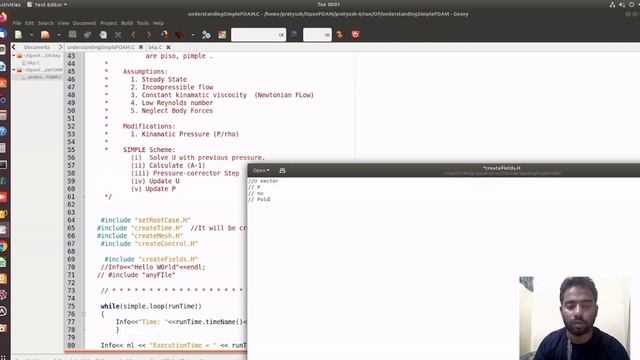Viewport: 640px width, 360px height.
Task: Click the Run/Execute gears icon
Action: 207,35
